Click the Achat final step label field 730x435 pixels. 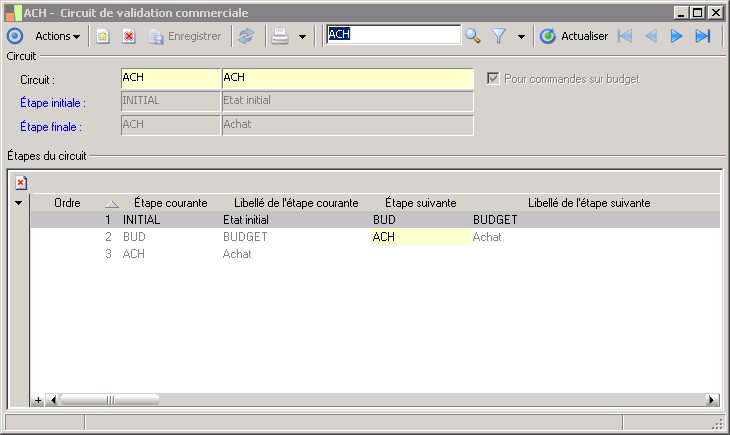(x=348, y=125)
